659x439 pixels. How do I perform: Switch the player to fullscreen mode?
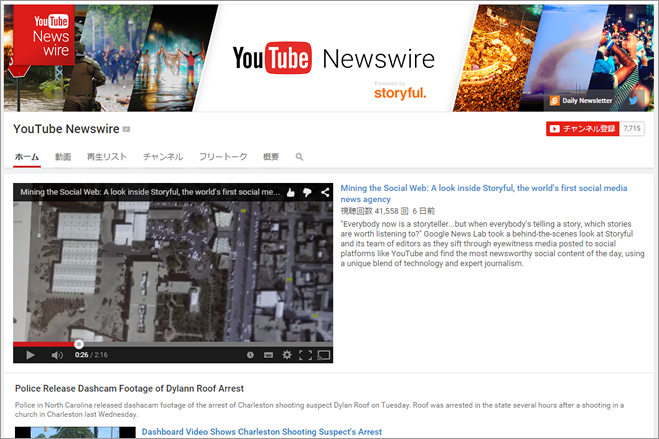coord(305,355)
